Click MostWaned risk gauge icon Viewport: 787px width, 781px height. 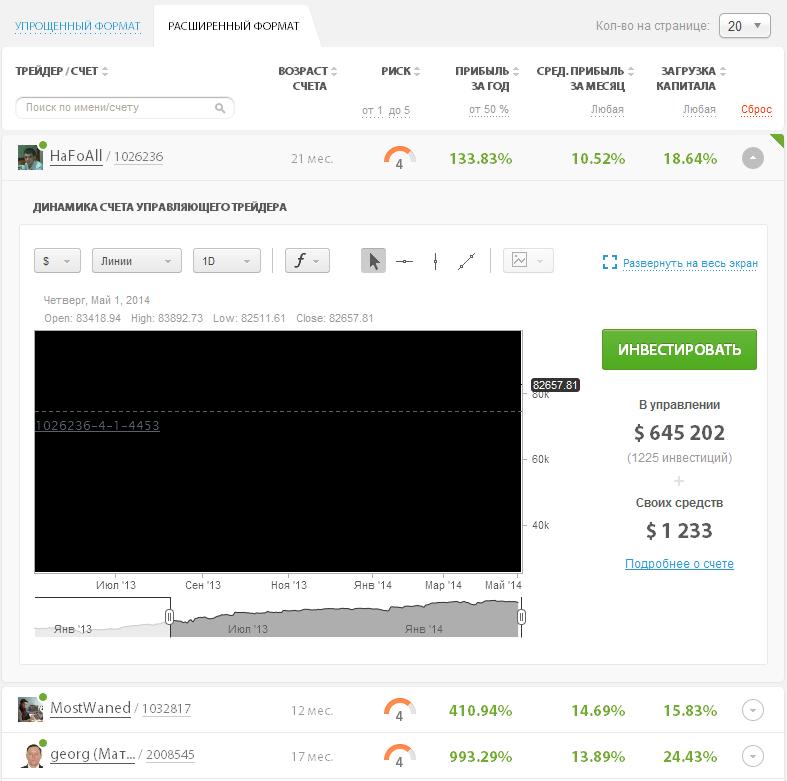coord(400,710)
